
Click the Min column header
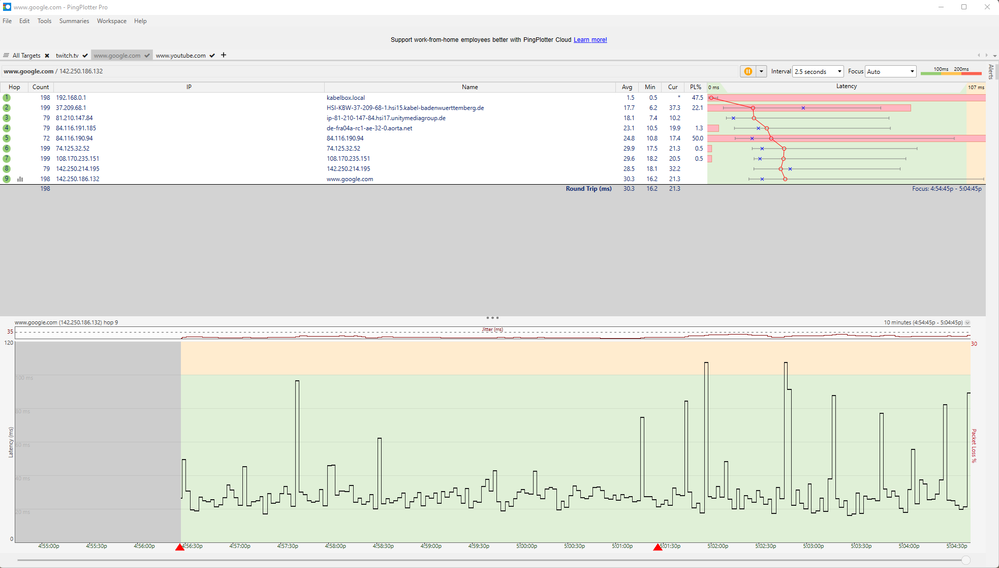point(650,87)
